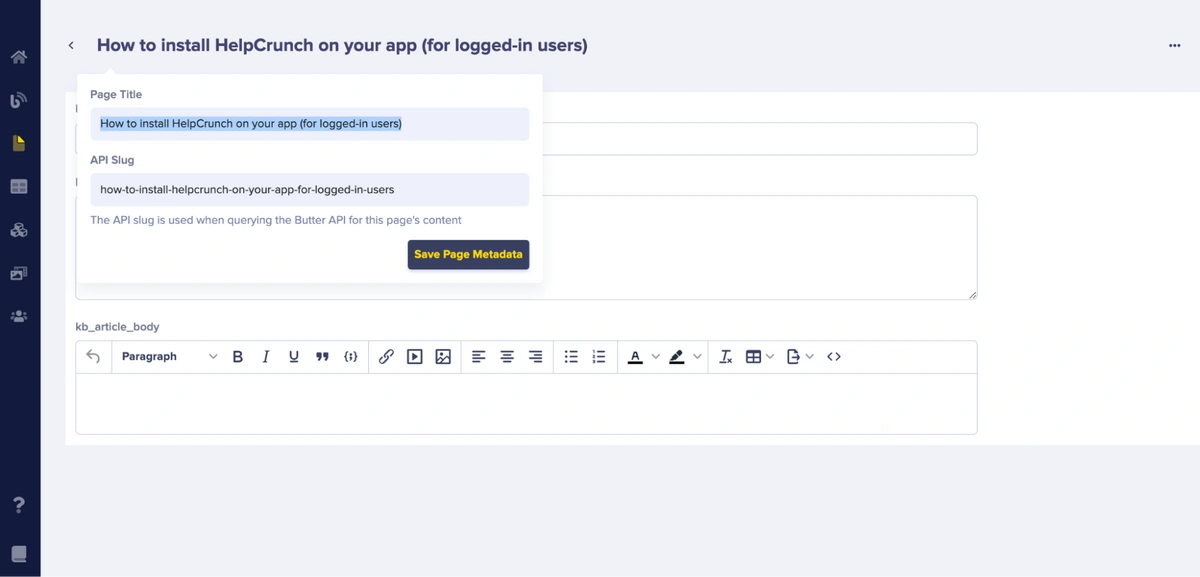Viewport: 1200px width, 577px height.
Task: Edit the API Slug field
Action: click(309, 189)
